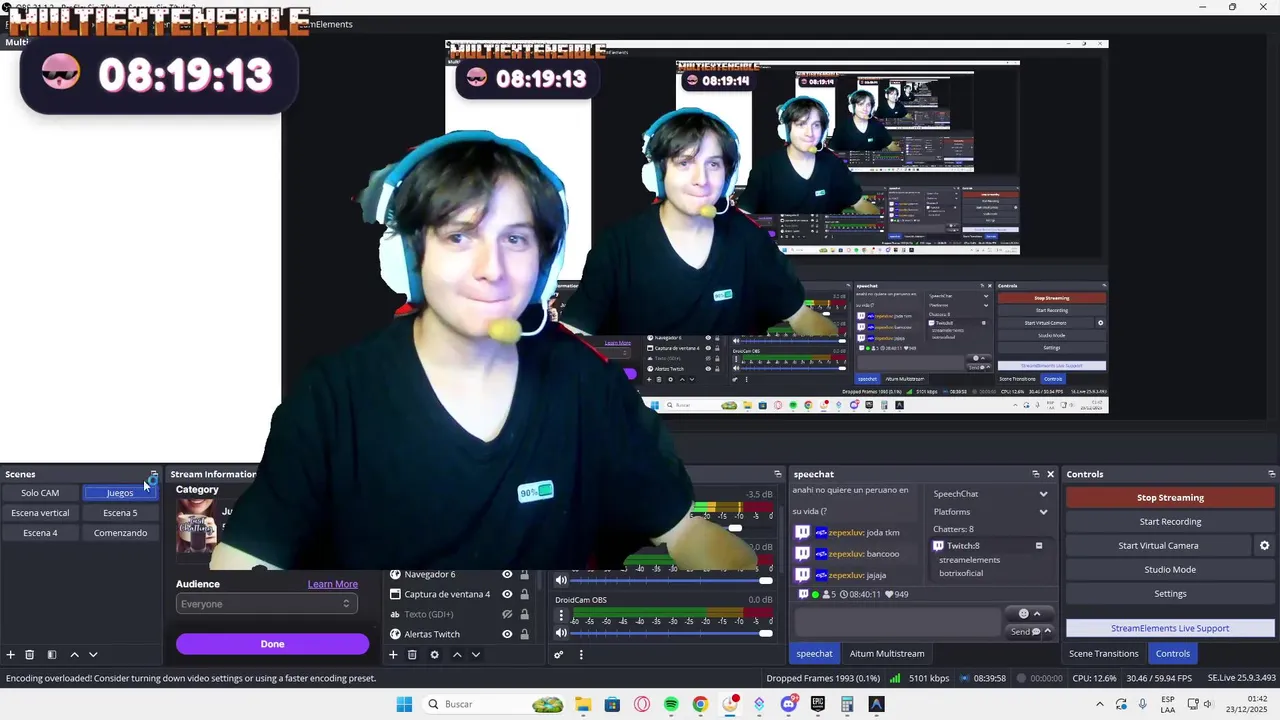1280x720 pixels.
Task: Toggle lock on Texto (GDI+) source
Action: tap(524, 614)
